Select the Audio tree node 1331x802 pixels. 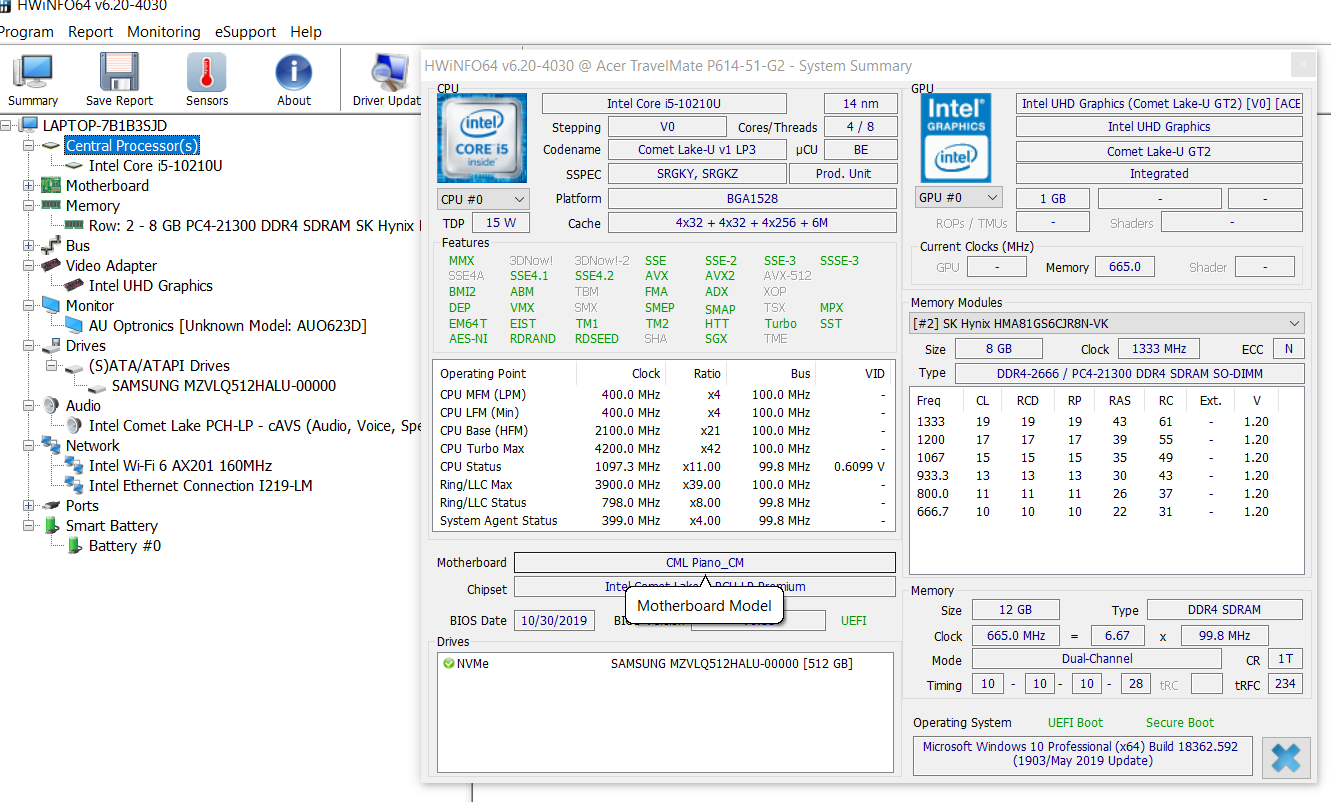[x=83, y=406]
